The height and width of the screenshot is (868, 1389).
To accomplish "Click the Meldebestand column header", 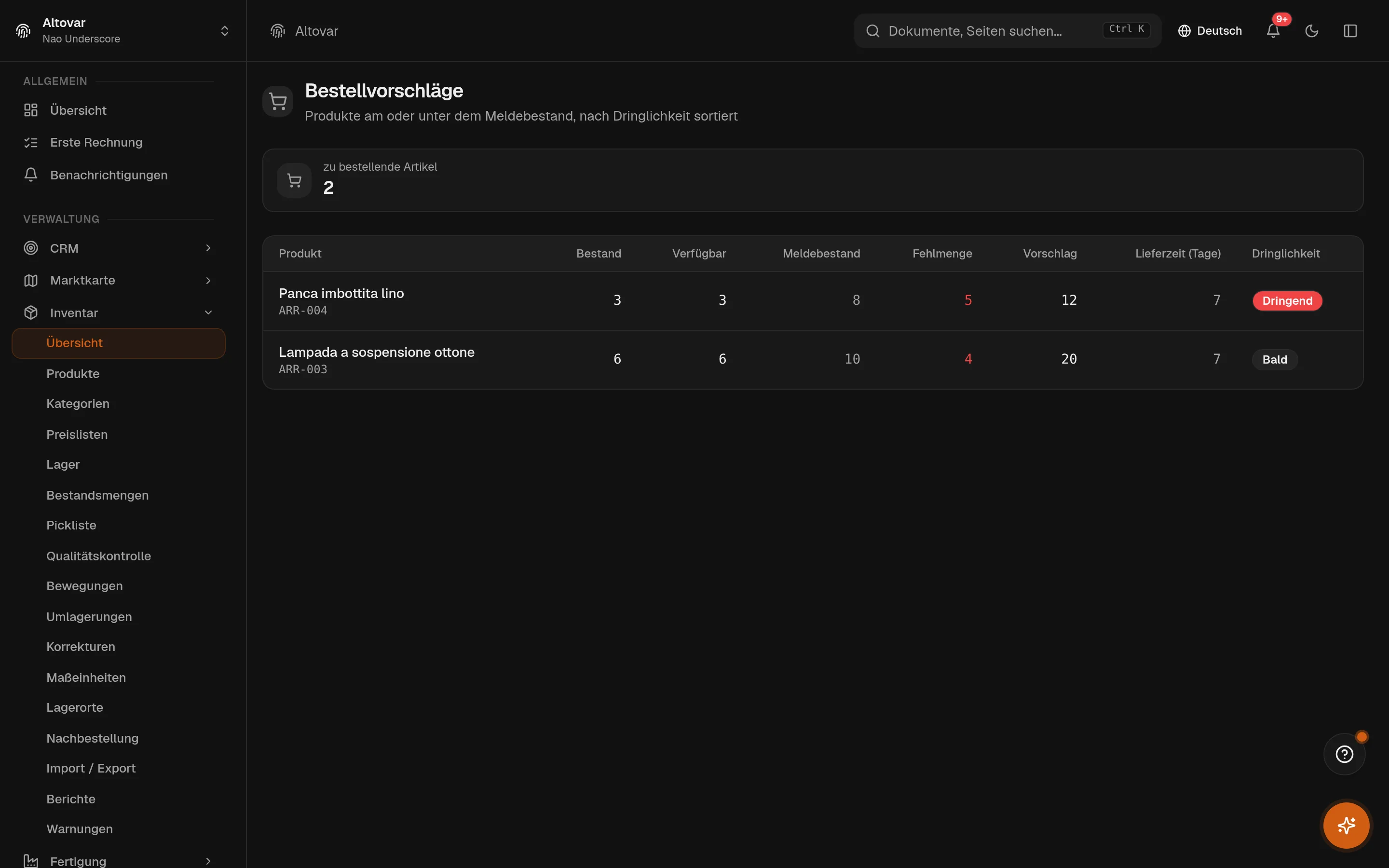I will point(821,254).
